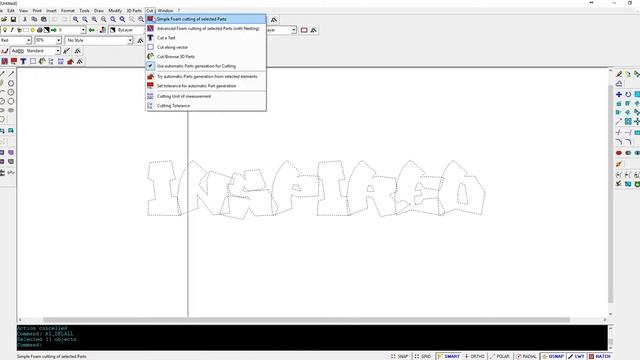Viewport: 640px width, 360px height.
Task: Click the Rotate icon on right toolbar
Action: [x=628, y=94]
